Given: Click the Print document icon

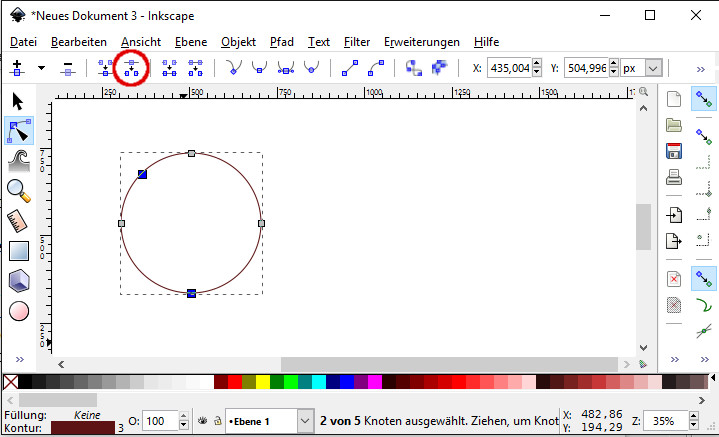Looking at the screenshot, I should point(674,178).
